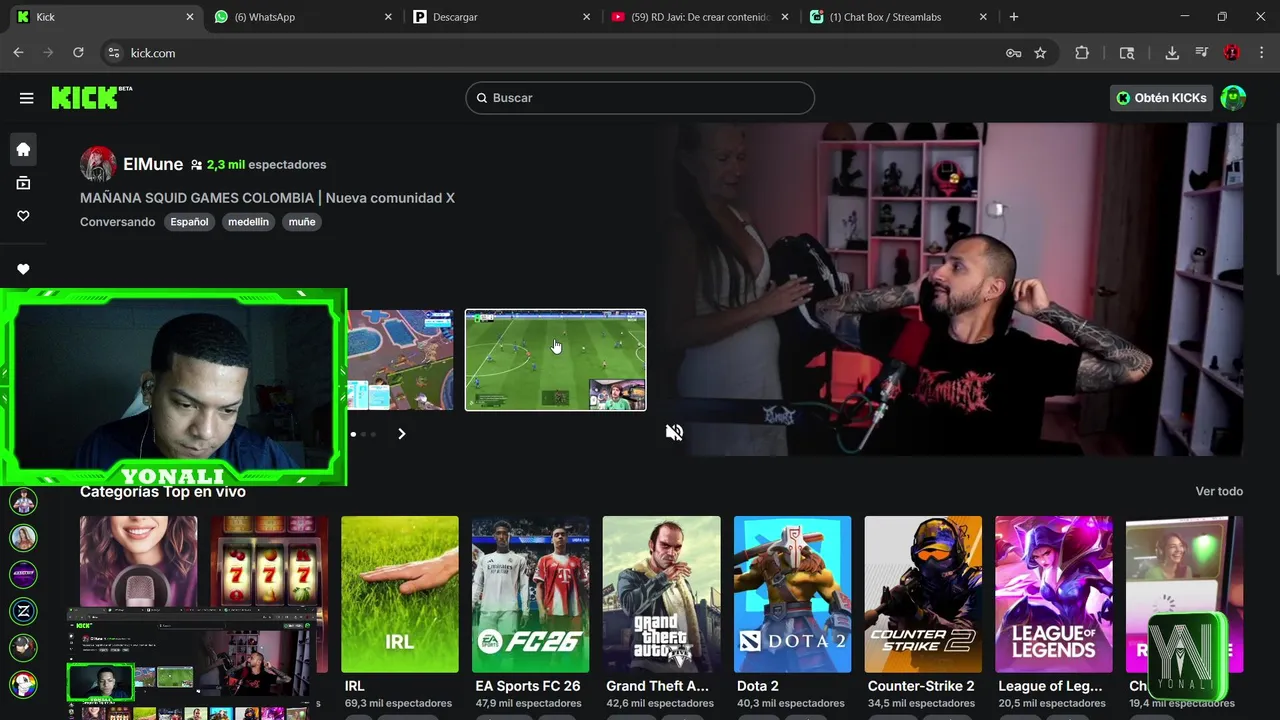This screenshot has width=1280, height=720.
Task: Go to Home in Kick sidebar
Action: (x=23, y=149)
